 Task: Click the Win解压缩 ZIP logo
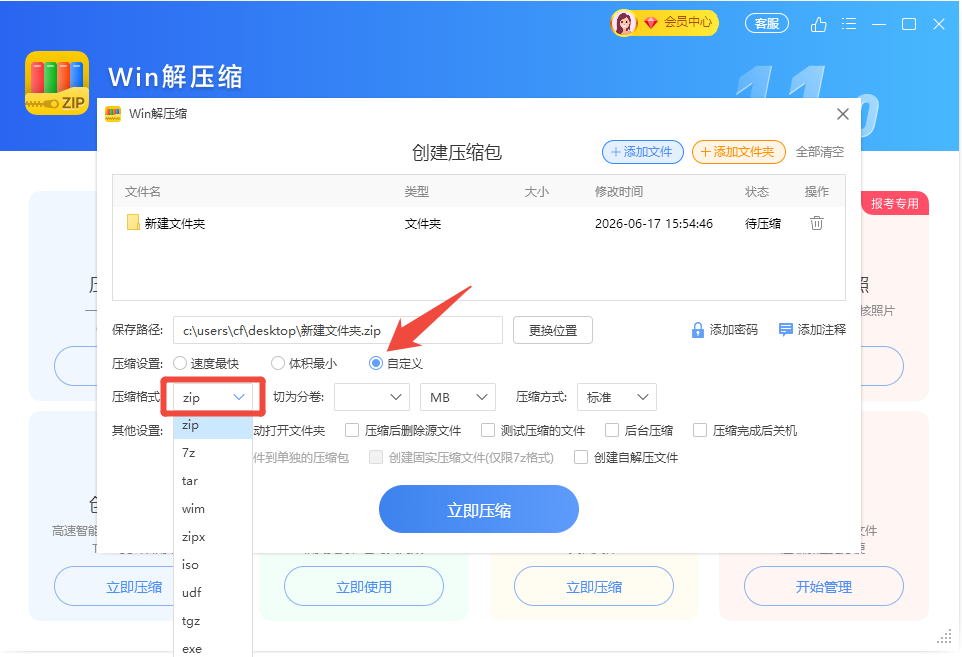point(57,83)
